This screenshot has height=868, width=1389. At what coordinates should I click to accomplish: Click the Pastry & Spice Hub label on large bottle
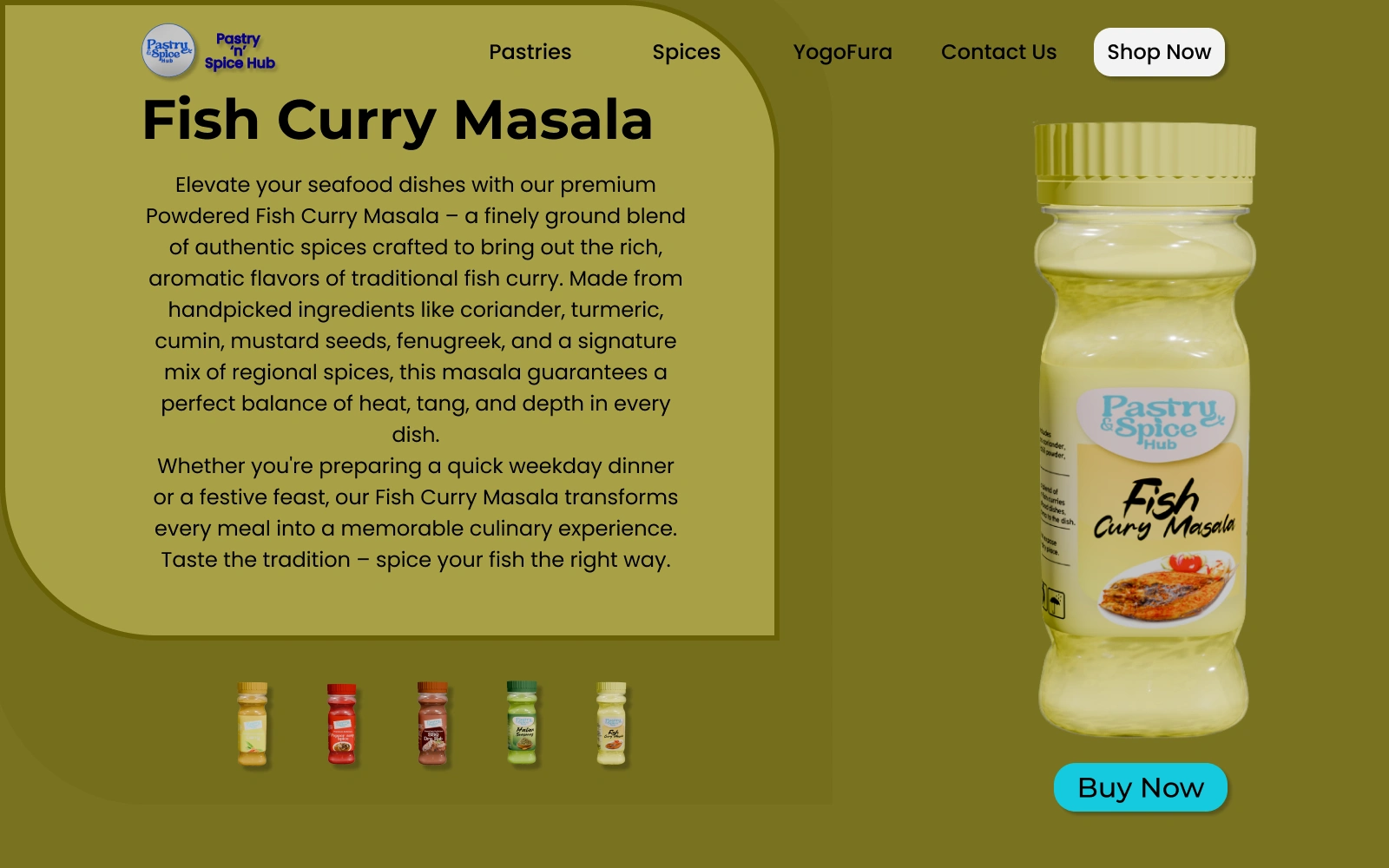coord(1161,421)
